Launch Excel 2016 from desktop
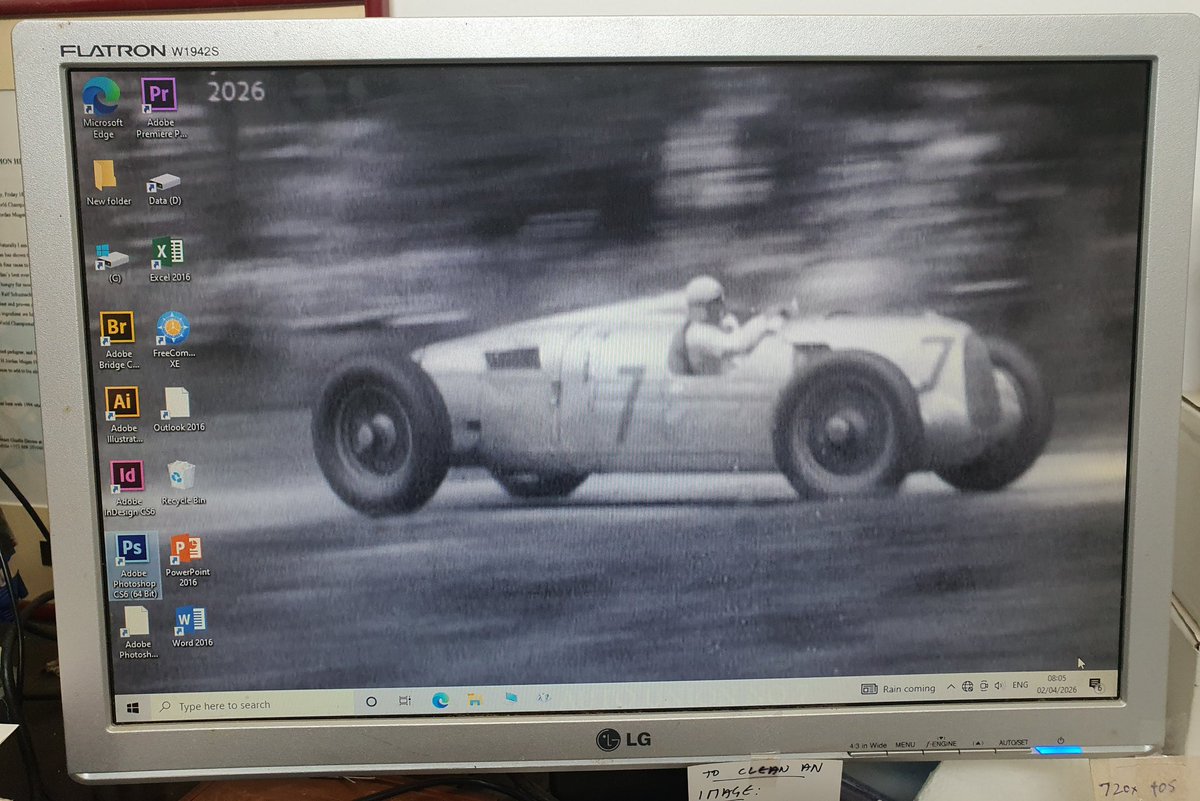 click(169, 259)
